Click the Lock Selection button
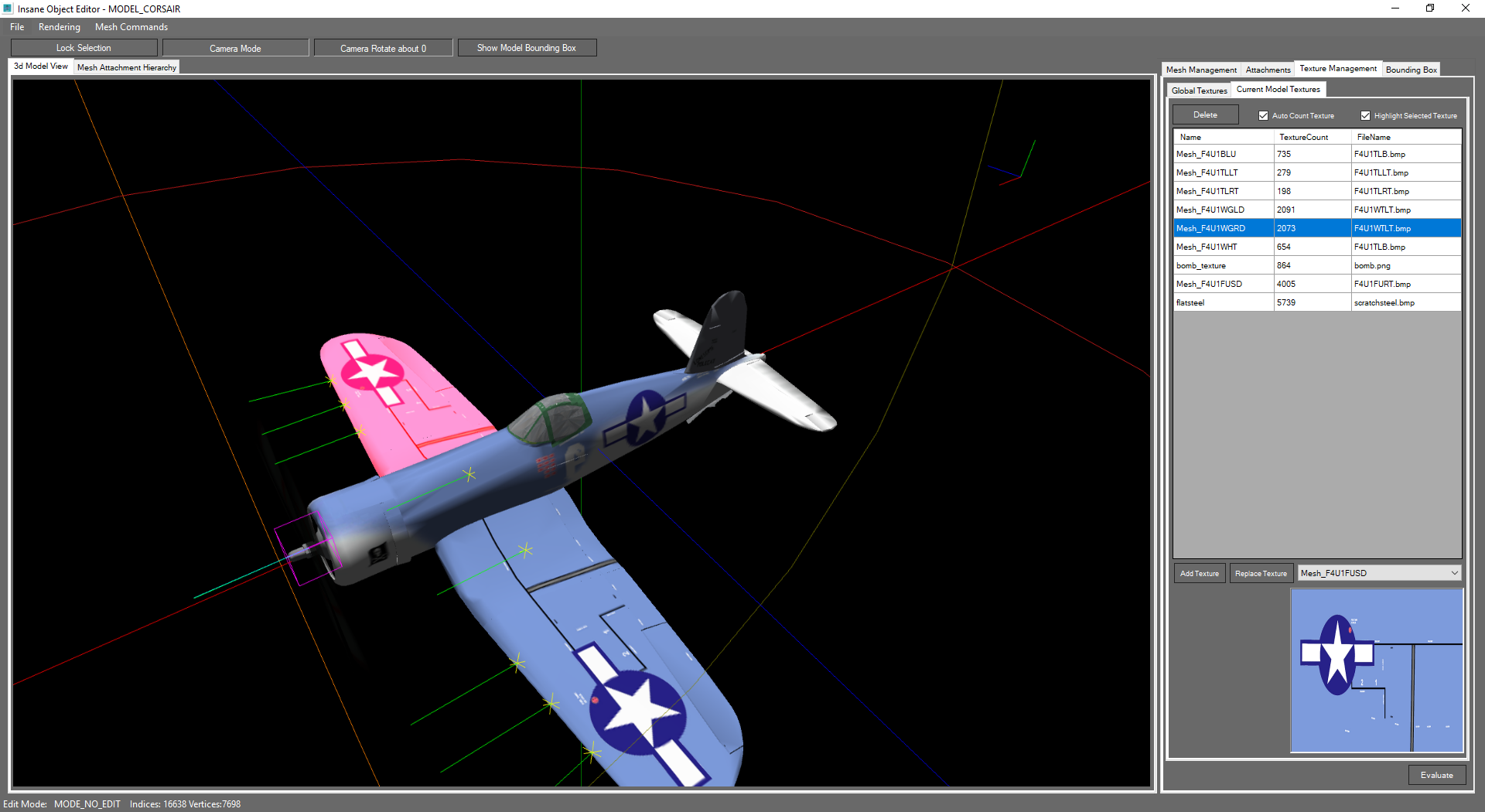Screen dimensions: 1485x812 84,48
